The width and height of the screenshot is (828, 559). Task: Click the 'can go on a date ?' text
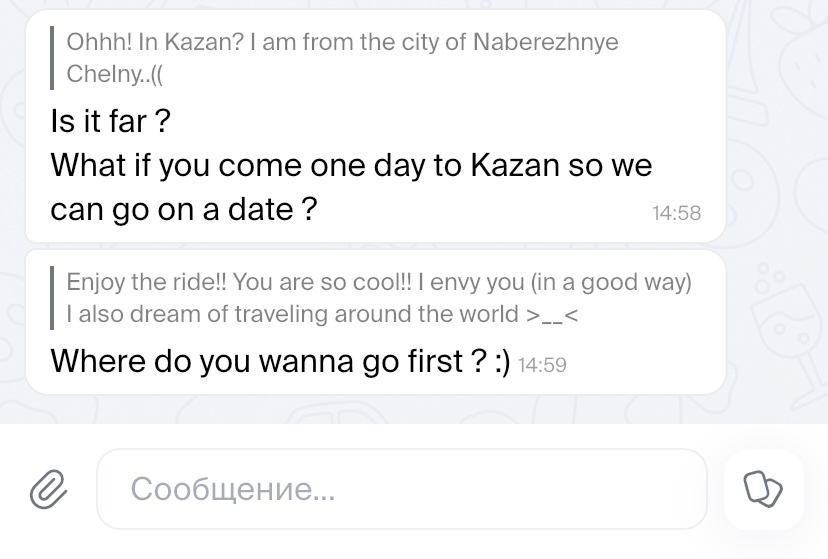(x=184, y=210)
